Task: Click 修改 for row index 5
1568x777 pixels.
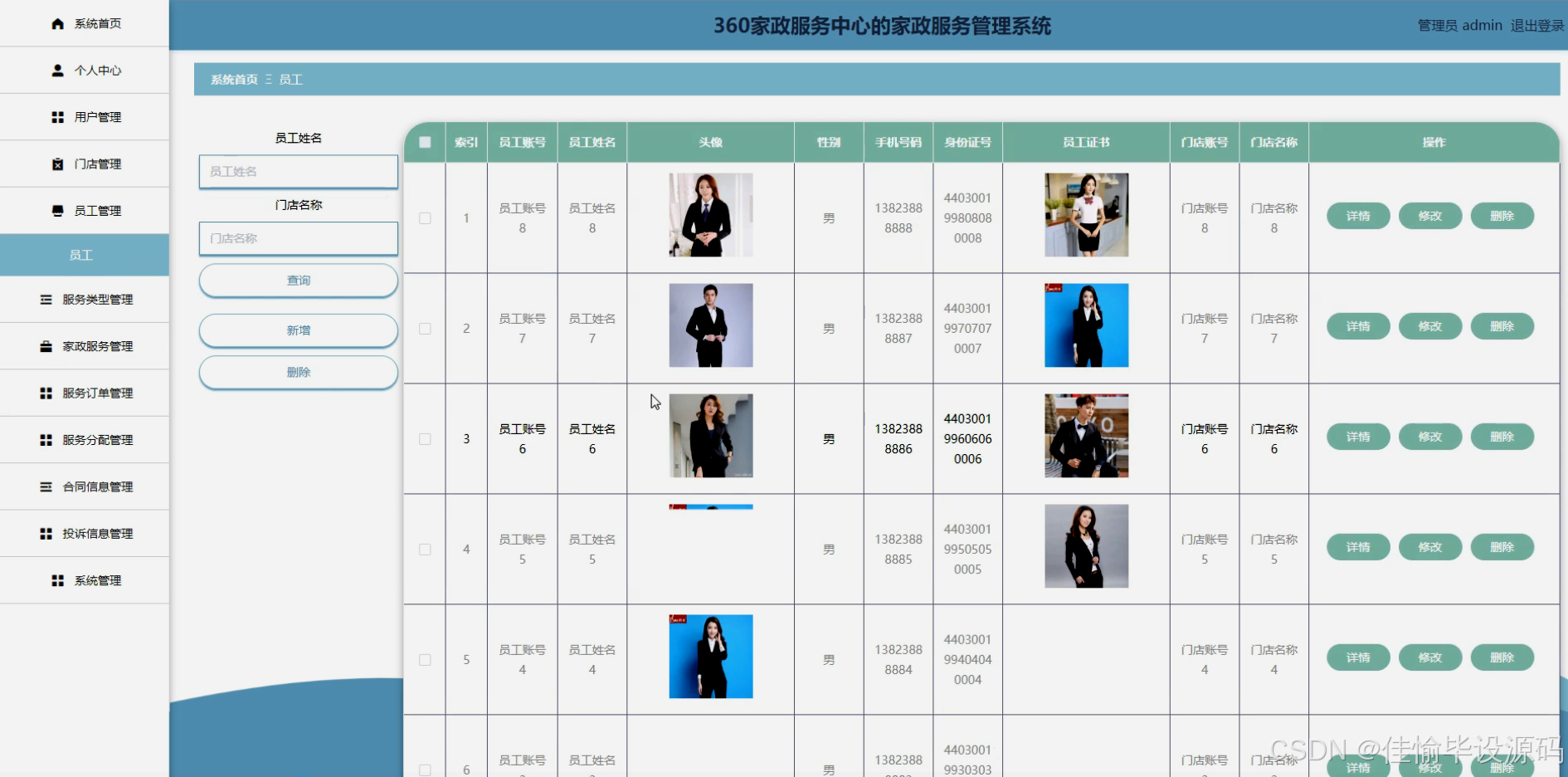Action: (1430, 657)
